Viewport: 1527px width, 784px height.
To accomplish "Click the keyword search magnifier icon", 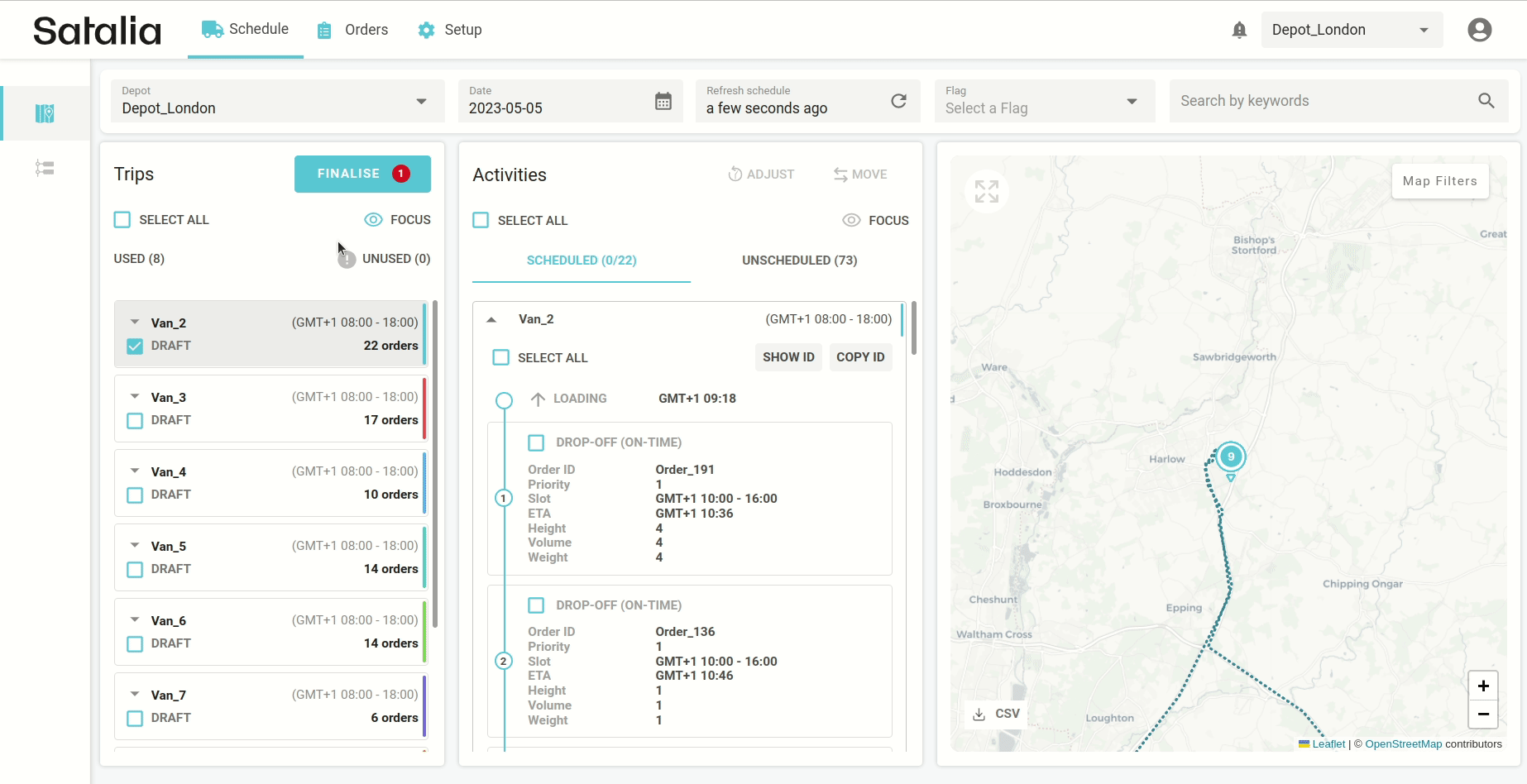I will click(x=1486, y=101).
